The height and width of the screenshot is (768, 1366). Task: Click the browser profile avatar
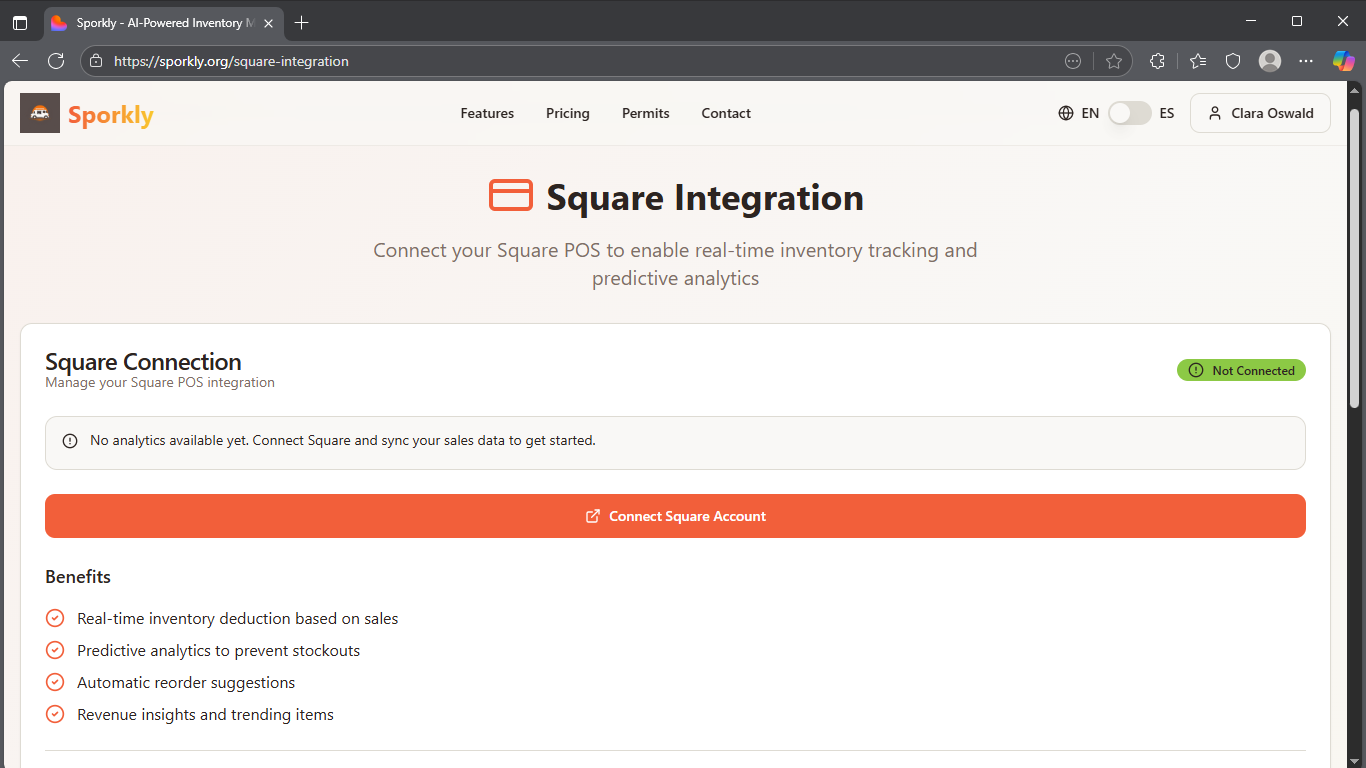tap(1270, 61)
